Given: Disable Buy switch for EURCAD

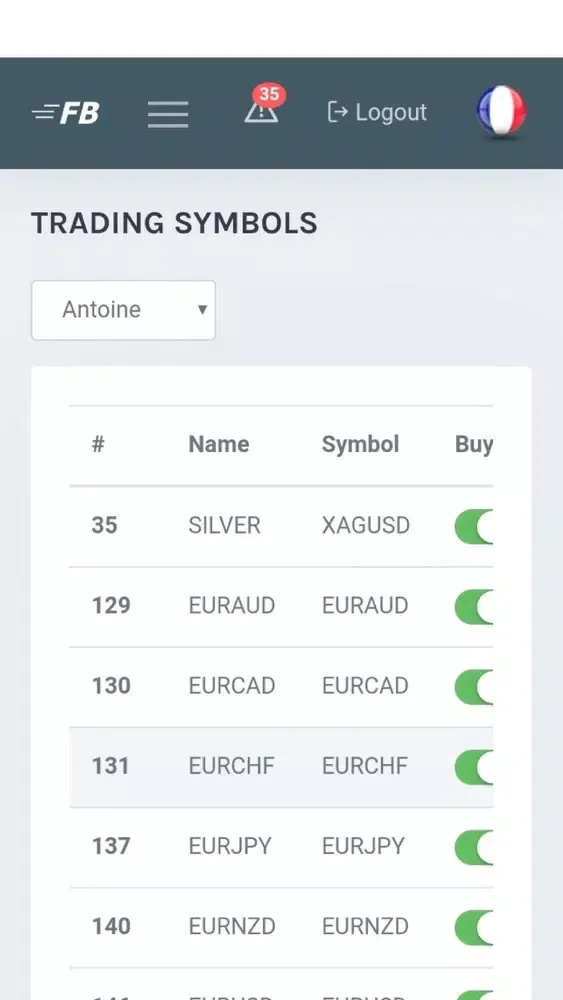Looking at the screenshot, I should pos(474,687).
